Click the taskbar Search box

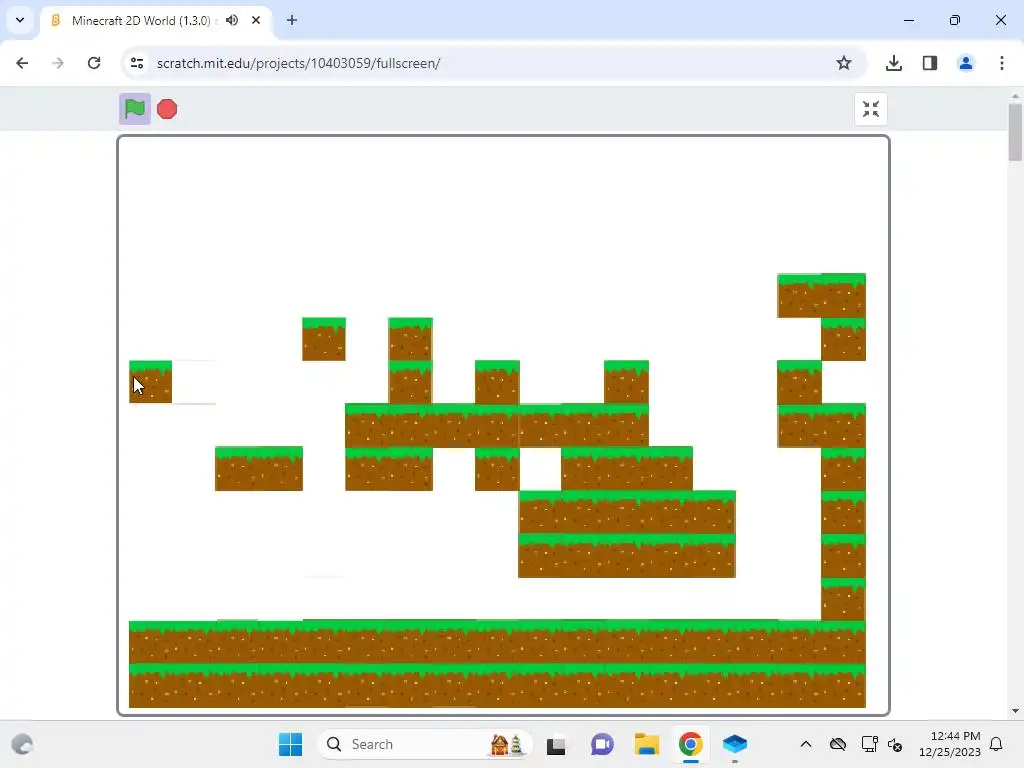pyautogui.click(x=425, y=744)
